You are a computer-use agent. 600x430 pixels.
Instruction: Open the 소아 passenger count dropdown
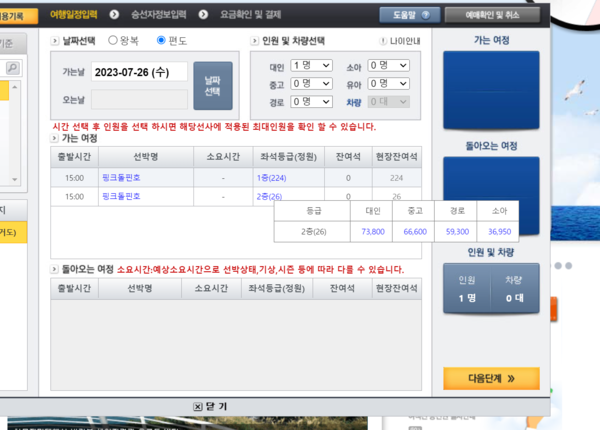(x=388, y=65)
